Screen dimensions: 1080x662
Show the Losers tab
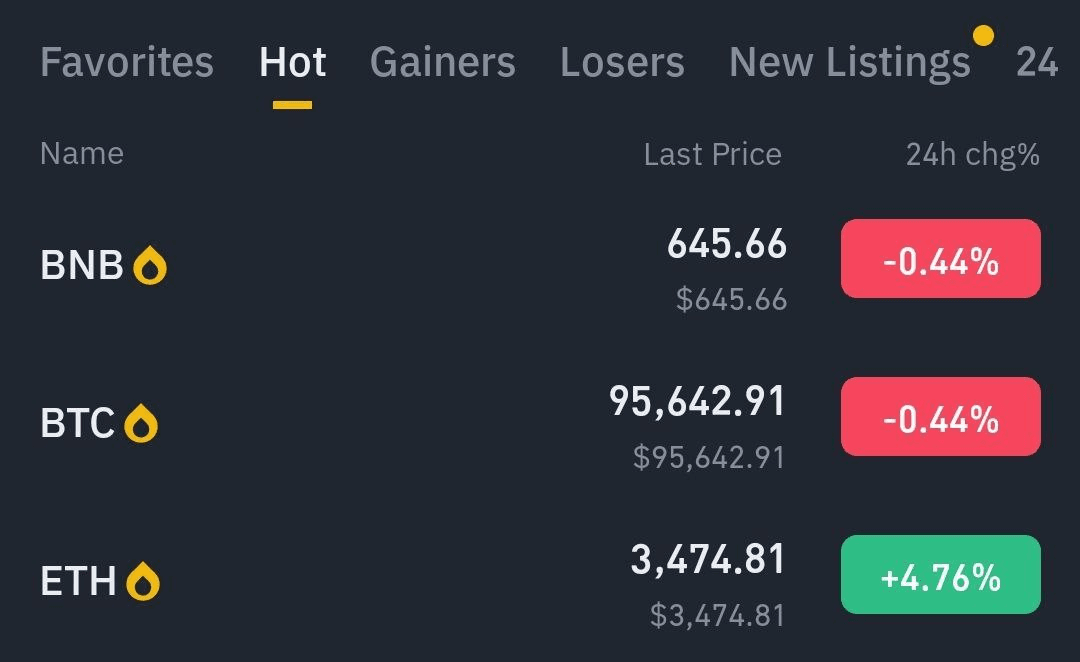(x=622, y=63)
